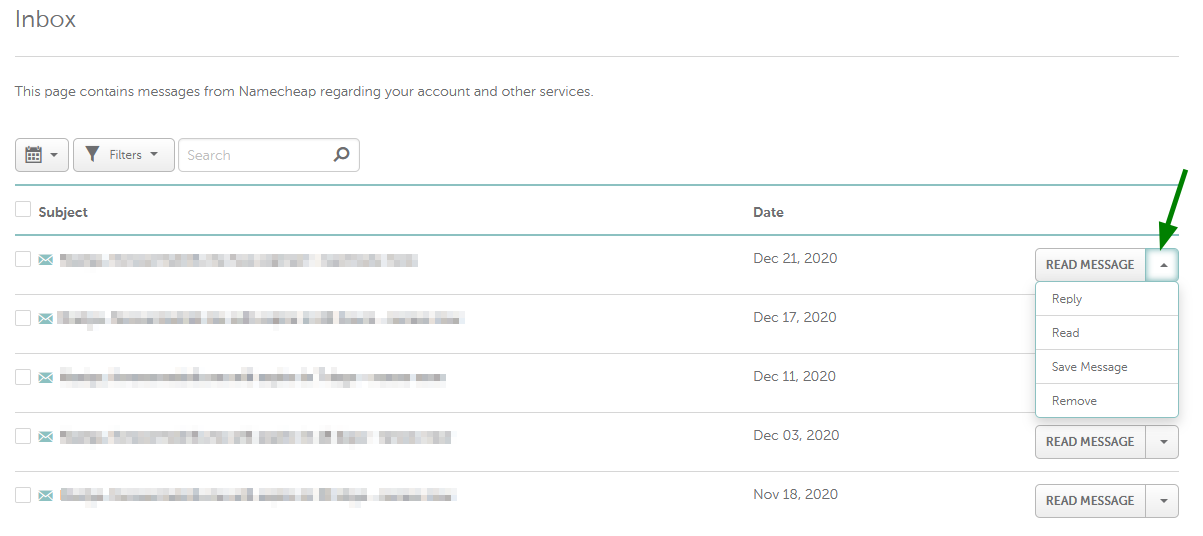Tick the checkbox for the Dec 21 message

[23, 259]
